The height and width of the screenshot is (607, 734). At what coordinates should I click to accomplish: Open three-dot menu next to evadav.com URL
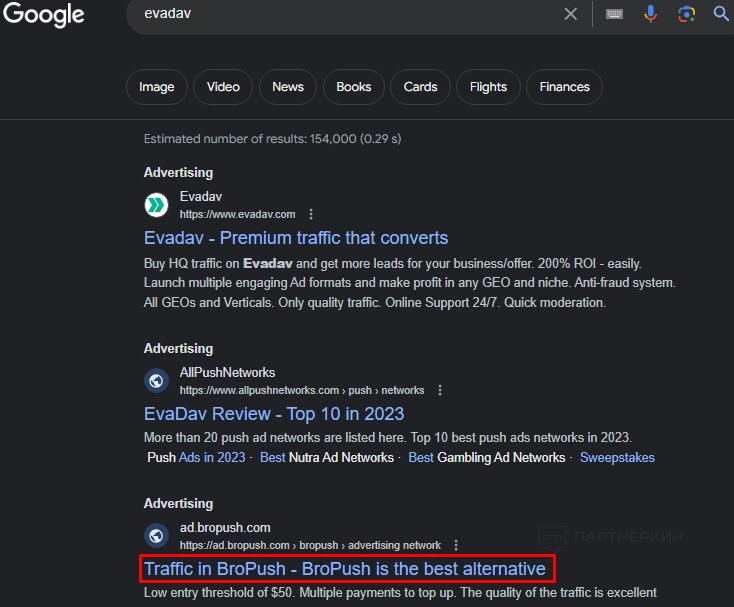(x=311, y=214)
